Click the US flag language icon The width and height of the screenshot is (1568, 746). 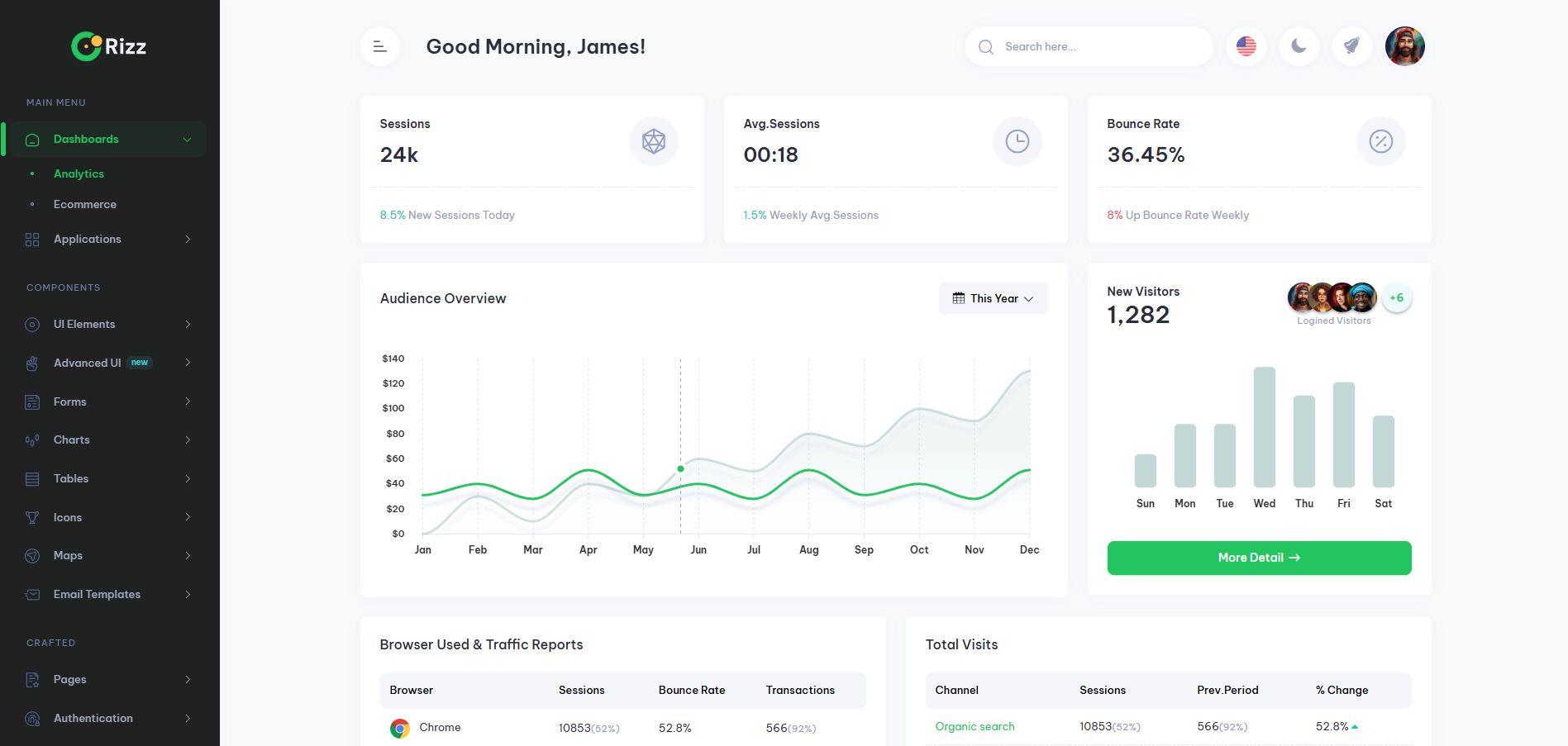click(x=1245, y=46)
